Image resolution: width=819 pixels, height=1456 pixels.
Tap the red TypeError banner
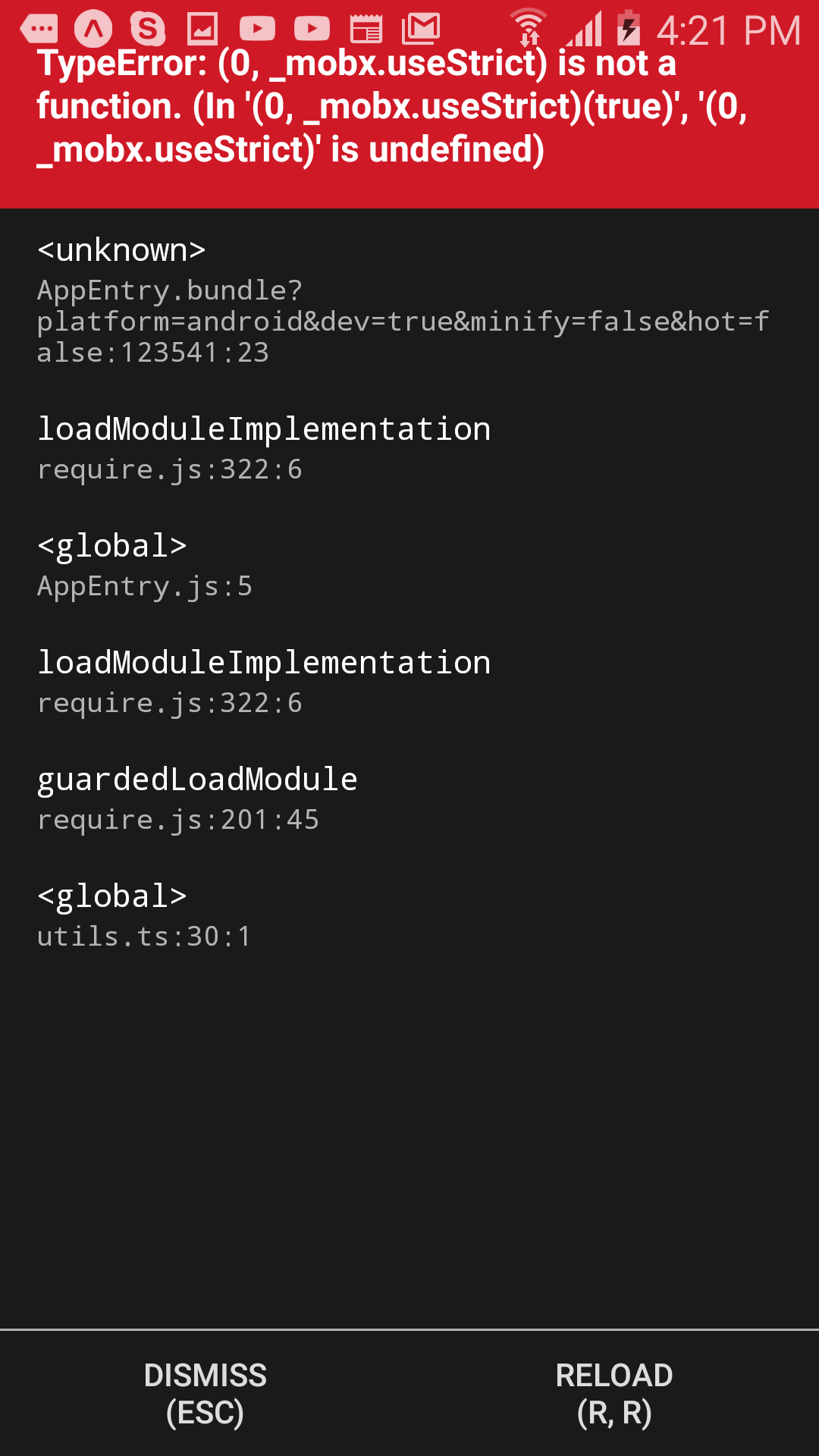click(x=409, y=110)
